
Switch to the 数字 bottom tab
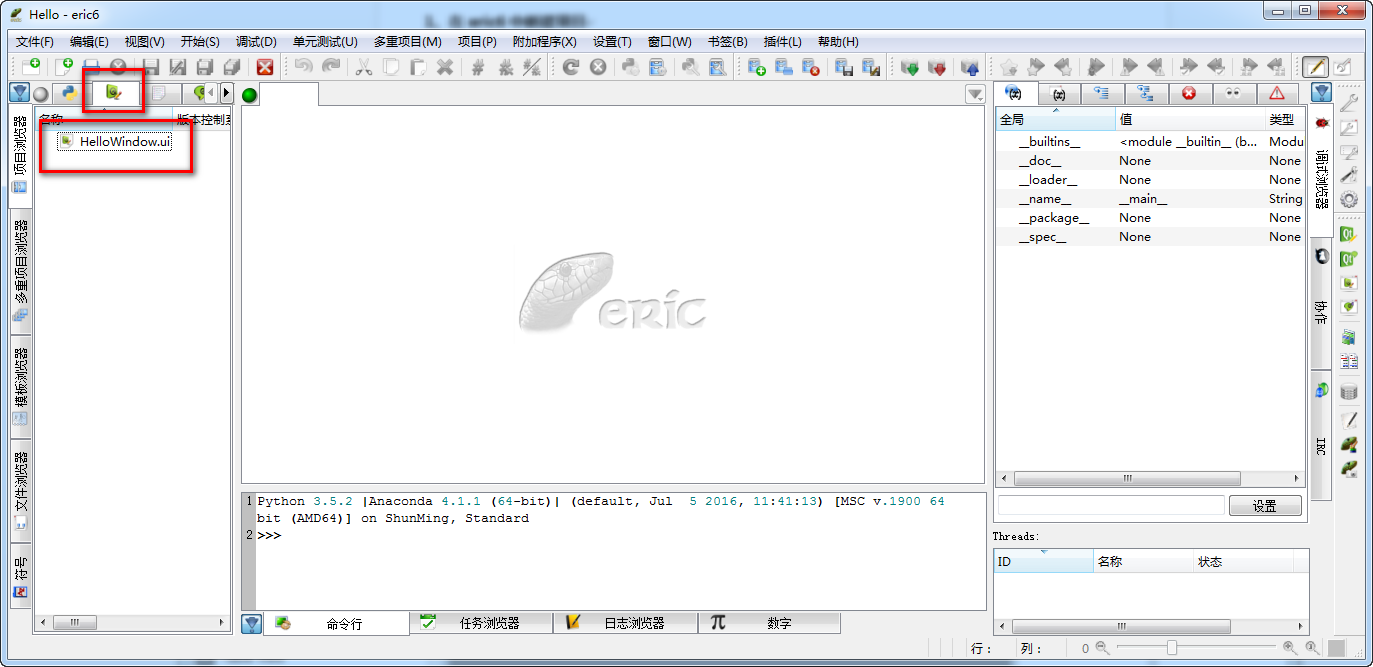point(770,623)
